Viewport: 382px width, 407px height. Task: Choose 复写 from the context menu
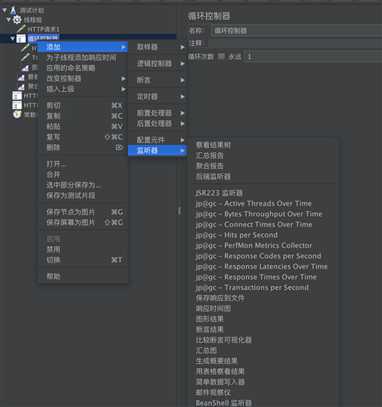click(x=83, y=137)
